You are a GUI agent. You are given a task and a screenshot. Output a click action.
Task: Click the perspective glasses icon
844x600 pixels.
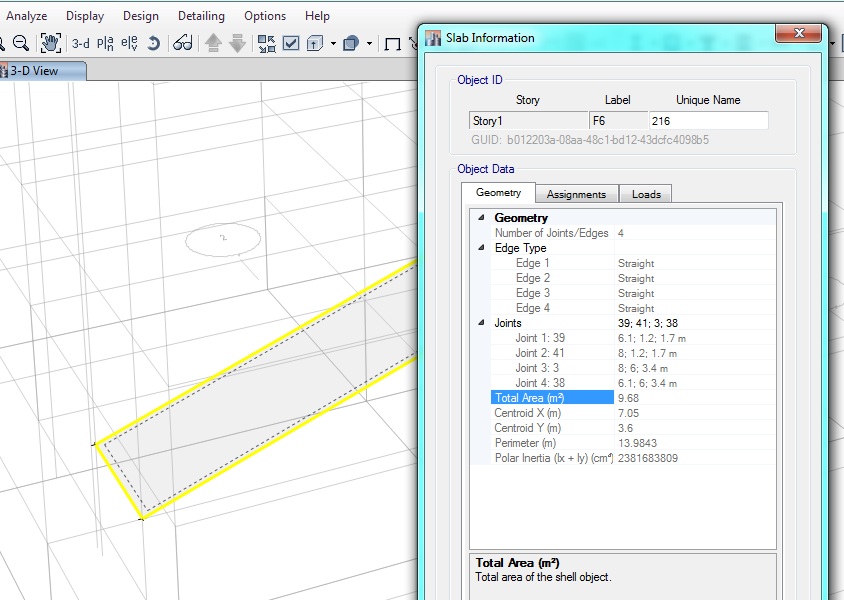tap(182, 43)
